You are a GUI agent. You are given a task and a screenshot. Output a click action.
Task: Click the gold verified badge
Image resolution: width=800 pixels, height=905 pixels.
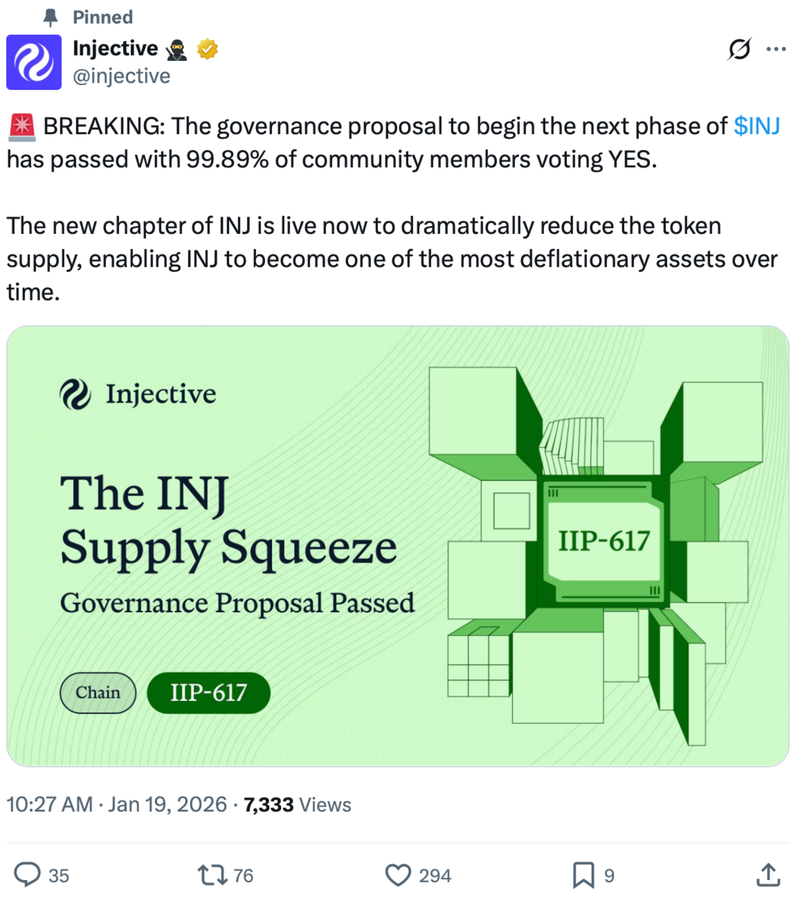pyautogui.click(x=210, y=48)
